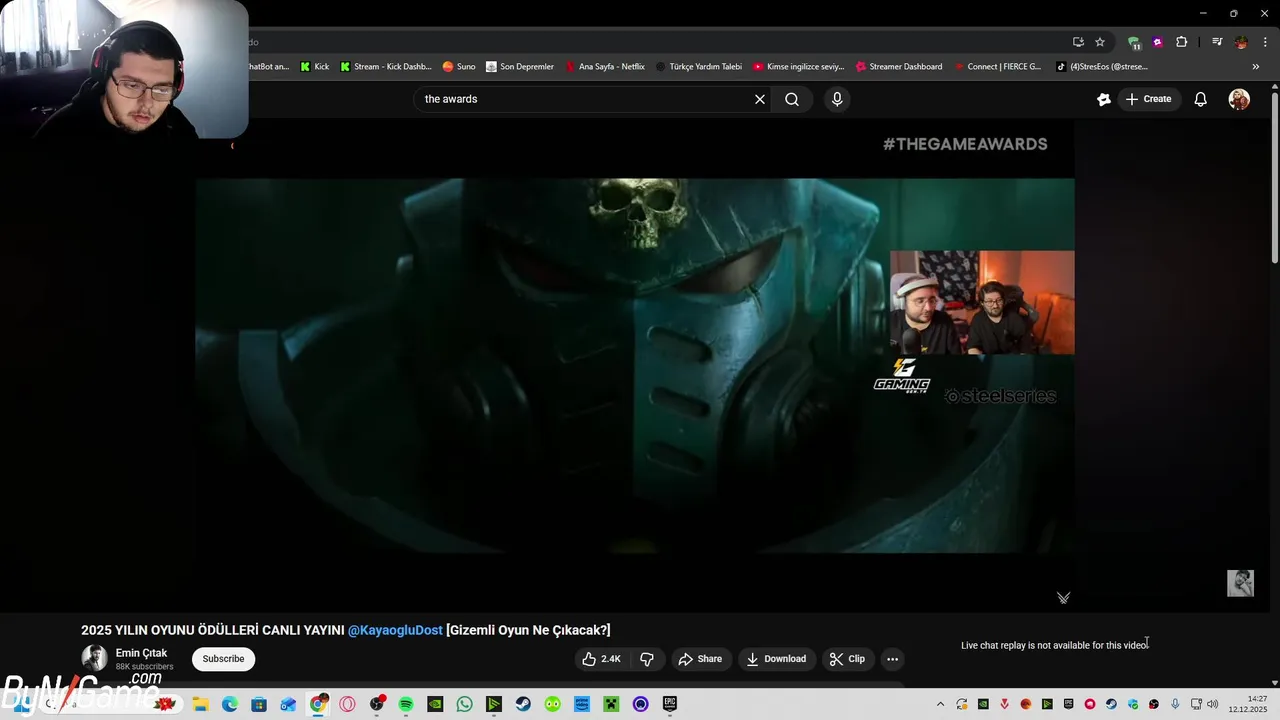Screen dimensions: 1280x720
Task: Open NVIDIA app from taskbar
Action: click(x=435, y=704)
